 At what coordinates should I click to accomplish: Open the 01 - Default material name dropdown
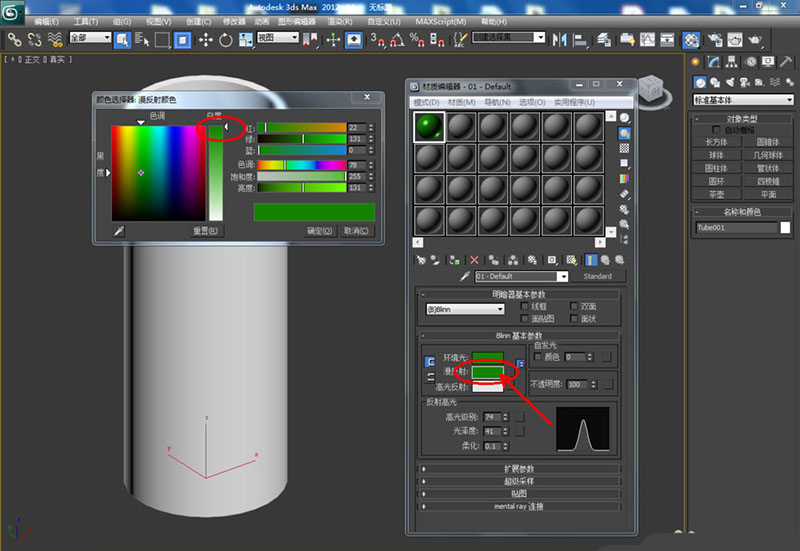point(563,276)
